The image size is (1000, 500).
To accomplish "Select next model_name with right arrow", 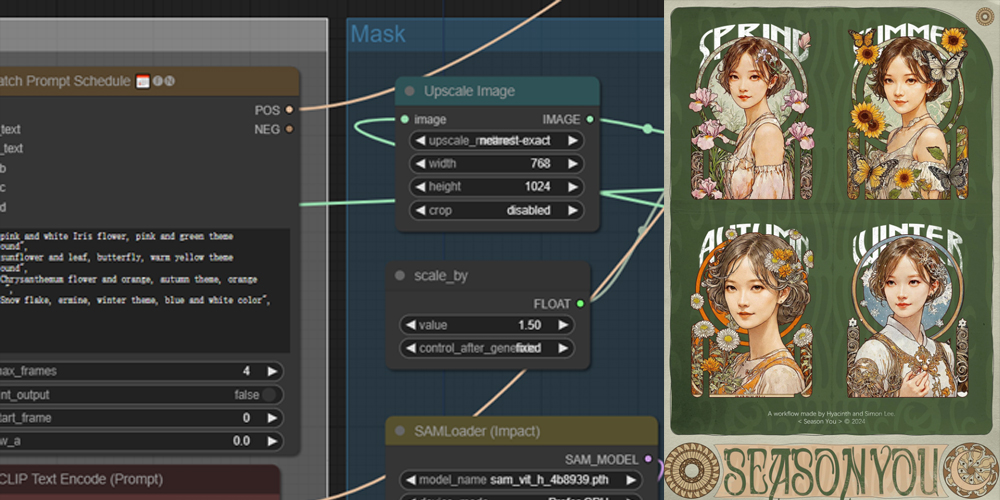I will pyautogui.click(x=631, y=480).
